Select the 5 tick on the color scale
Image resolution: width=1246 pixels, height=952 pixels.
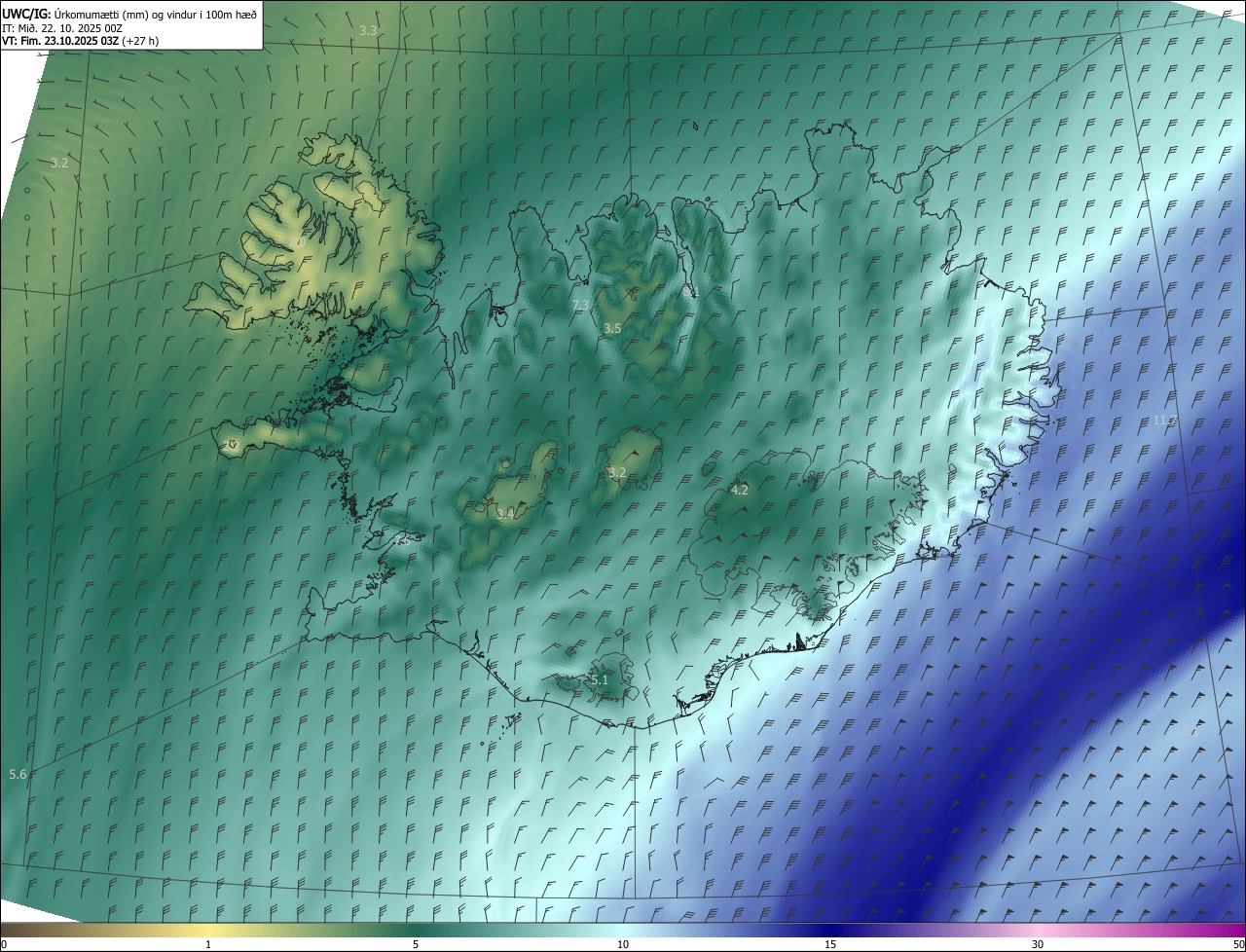coord(416,944)
